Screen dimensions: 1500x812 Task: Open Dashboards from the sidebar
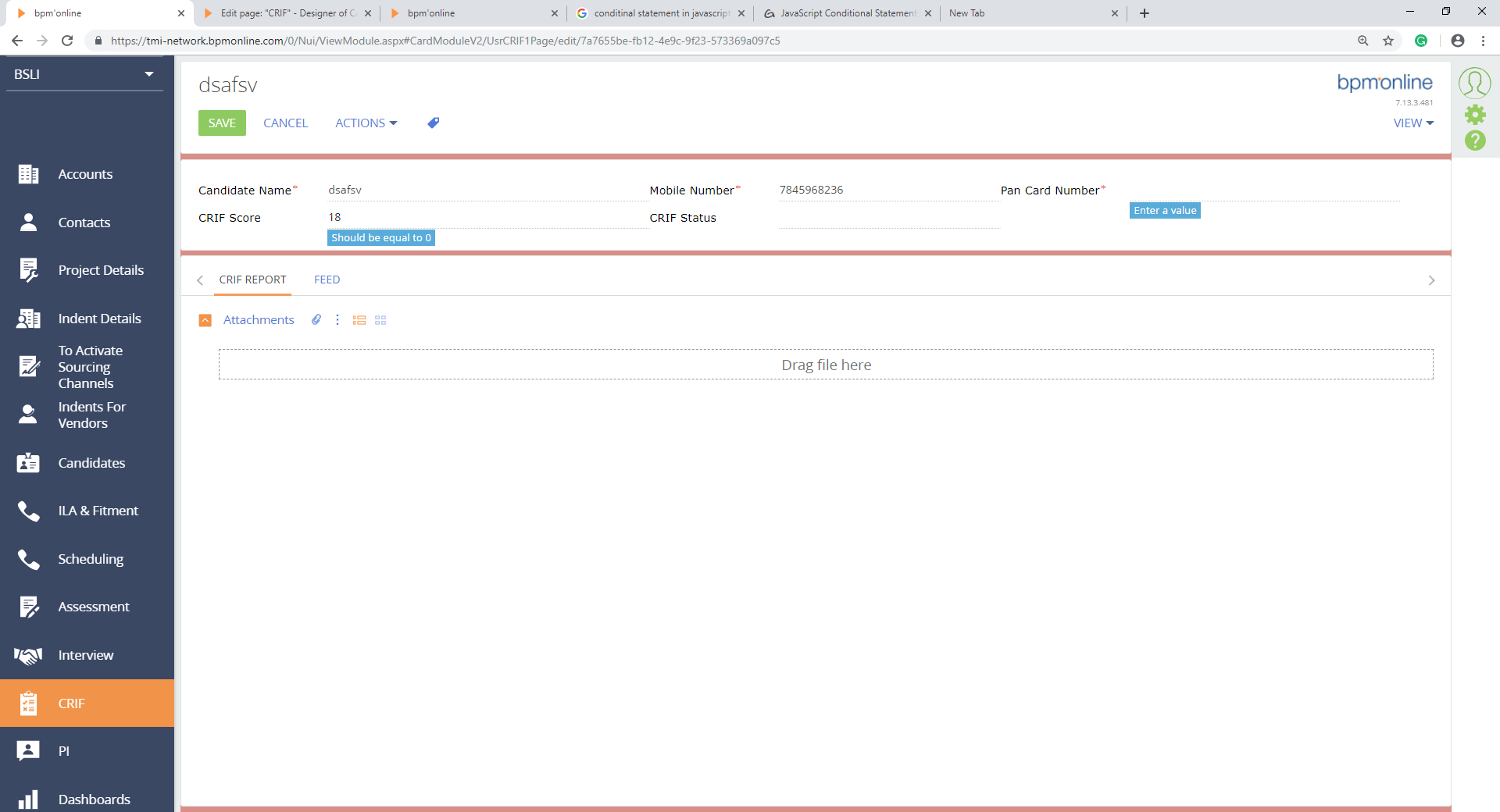pyautogui.click(x=94, y=799)
